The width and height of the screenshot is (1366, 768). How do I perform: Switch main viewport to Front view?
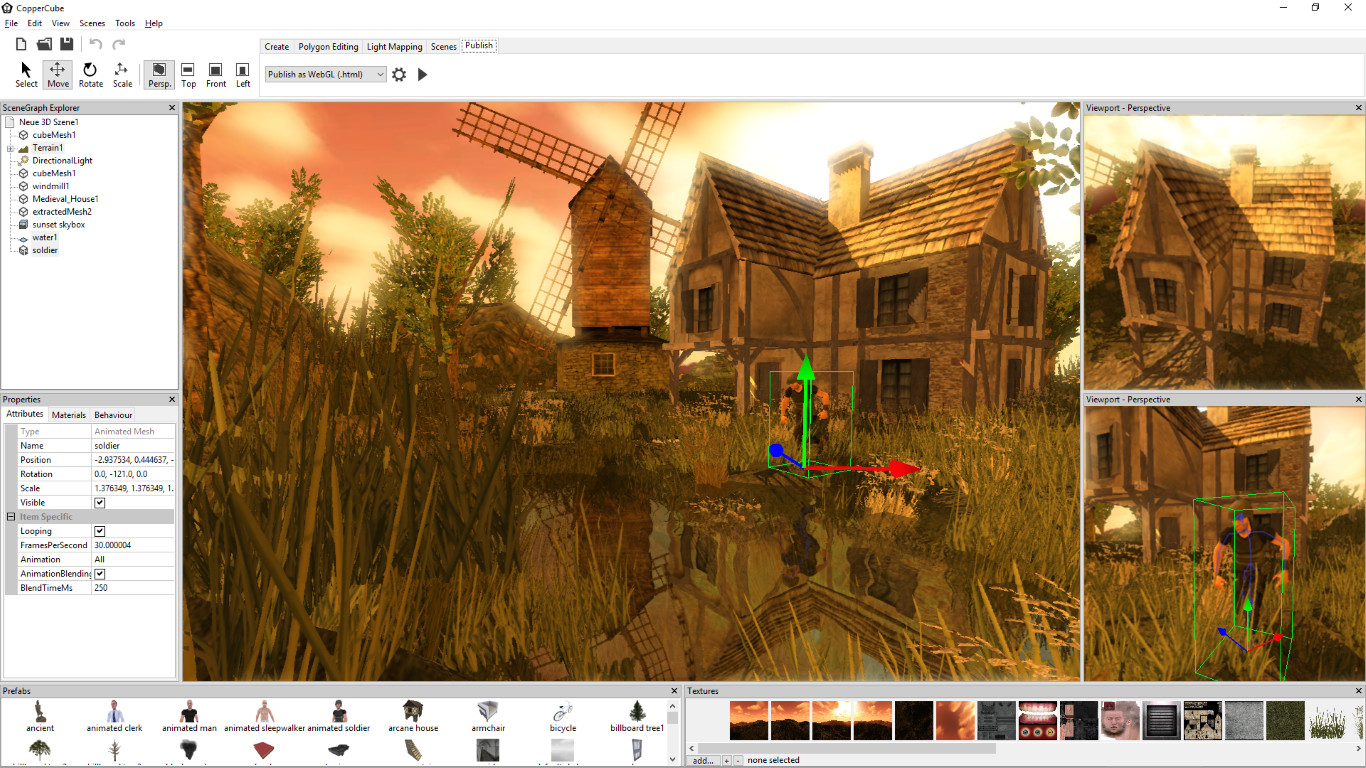pyautogui.click(x=215, y=73)
